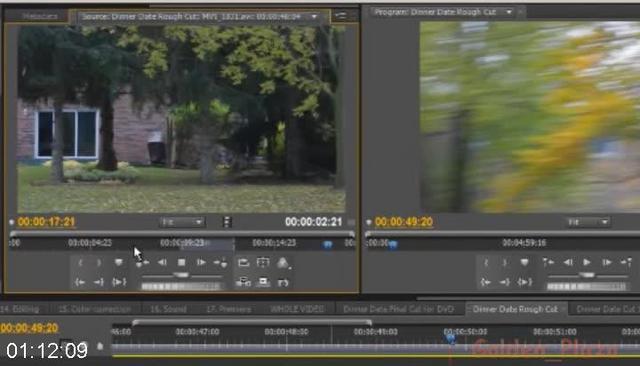The height and width of the screenshot is (366, 640).
Task: Step back one frame in Source monitor
Action: (x=162, y=262)
